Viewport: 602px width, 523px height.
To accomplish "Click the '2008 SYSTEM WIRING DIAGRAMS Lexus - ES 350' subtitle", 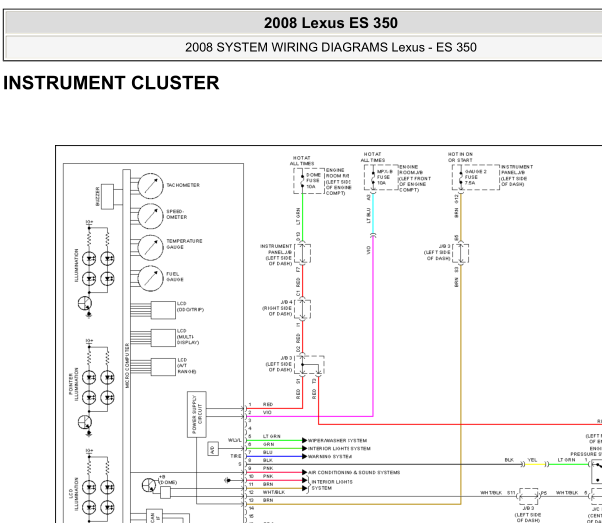I will 331,47.
